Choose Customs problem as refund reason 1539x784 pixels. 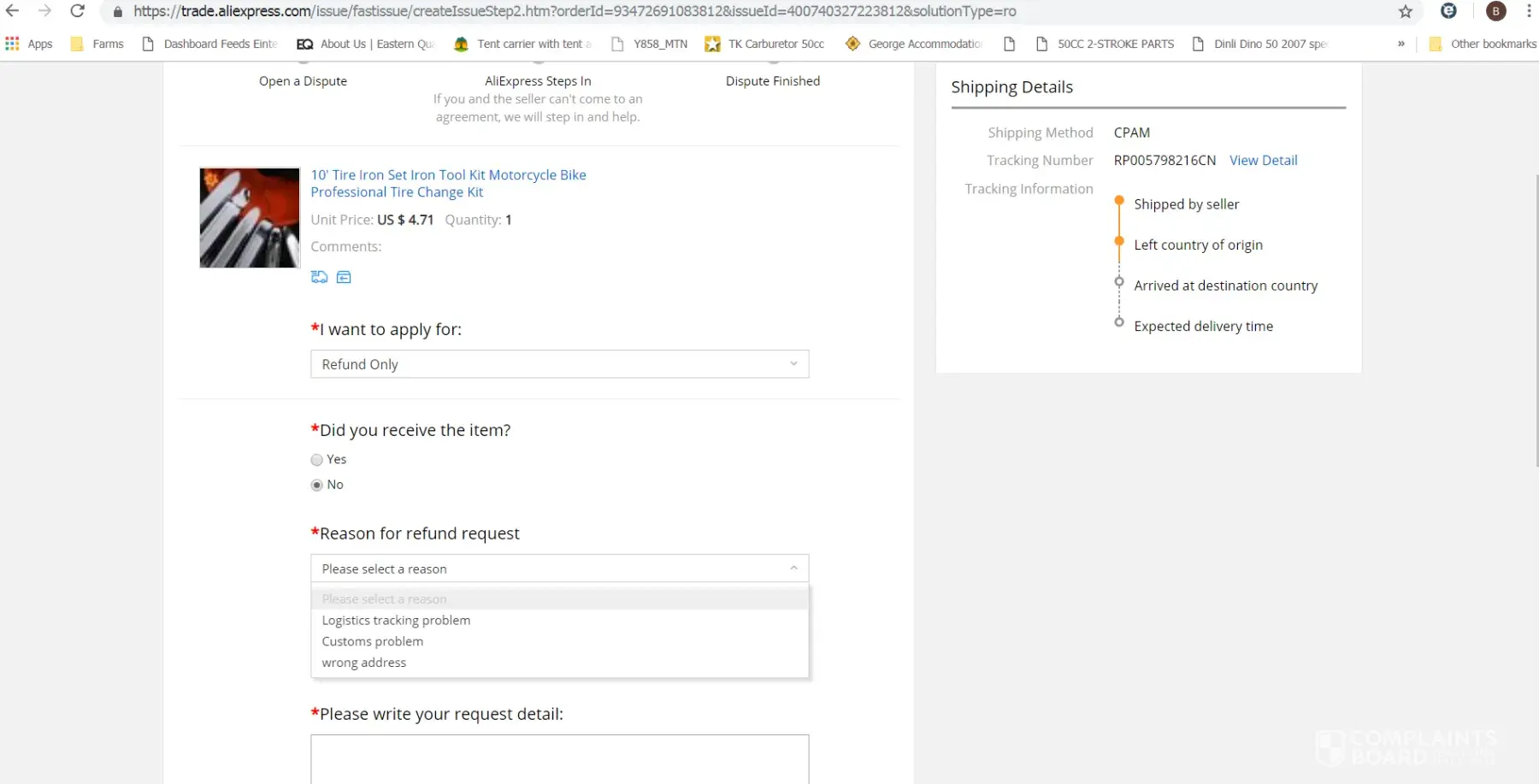click(372, 641)
